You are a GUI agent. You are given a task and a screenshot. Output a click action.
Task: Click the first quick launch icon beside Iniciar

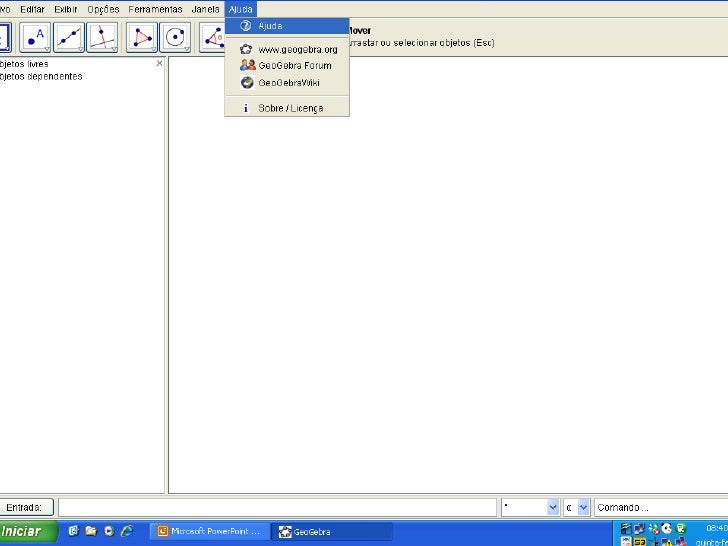73,531
